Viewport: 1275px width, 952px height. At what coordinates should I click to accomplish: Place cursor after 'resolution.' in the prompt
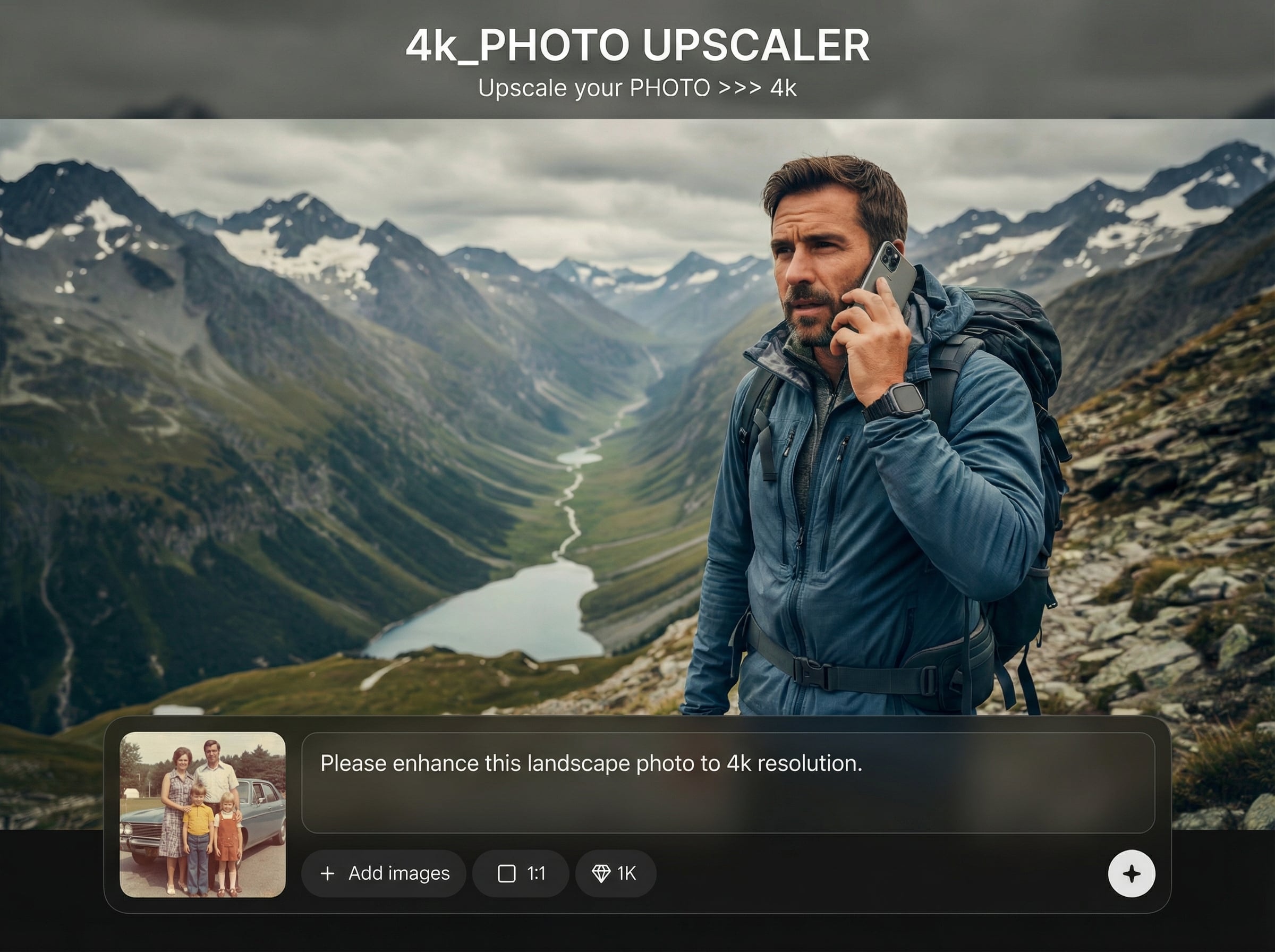click(864, 763)
